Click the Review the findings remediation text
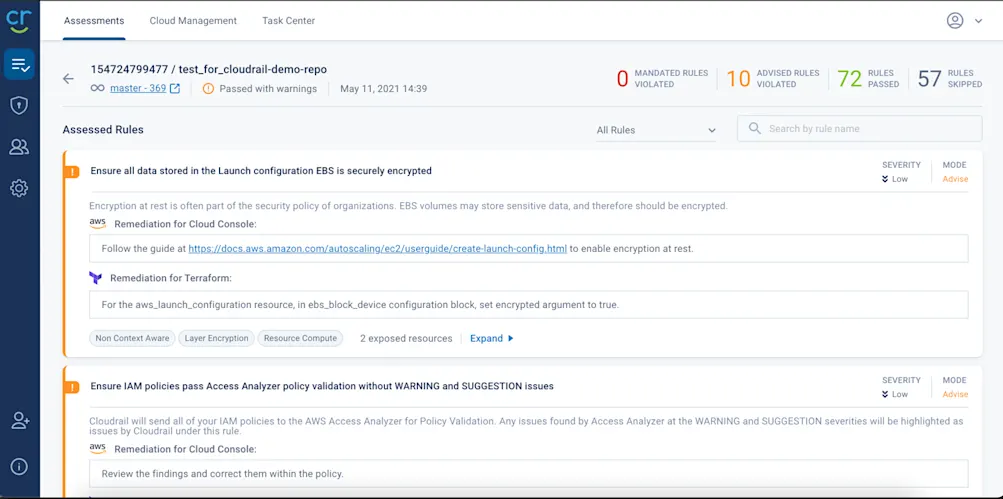This screenshot has width=1003, height=499. [223, 474]
